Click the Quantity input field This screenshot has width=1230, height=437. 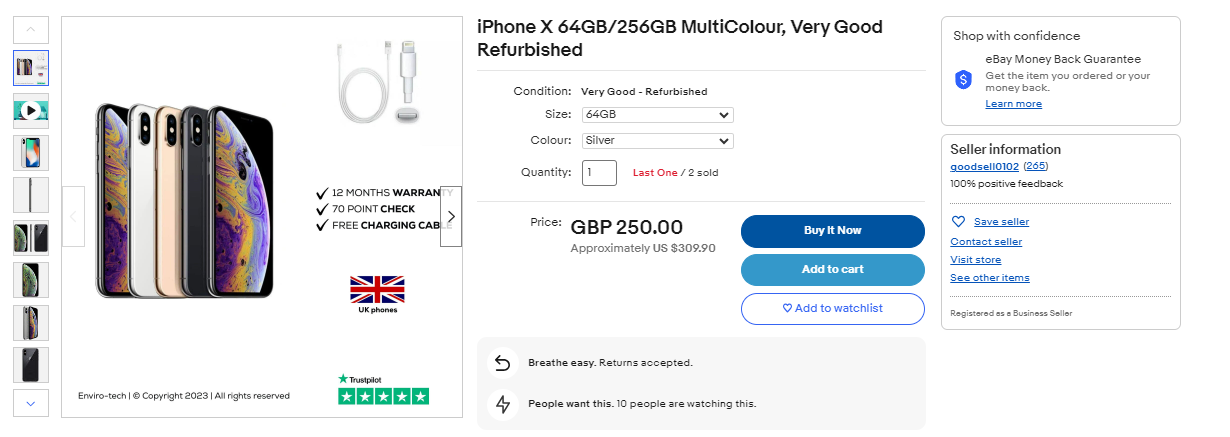point(599,173)
